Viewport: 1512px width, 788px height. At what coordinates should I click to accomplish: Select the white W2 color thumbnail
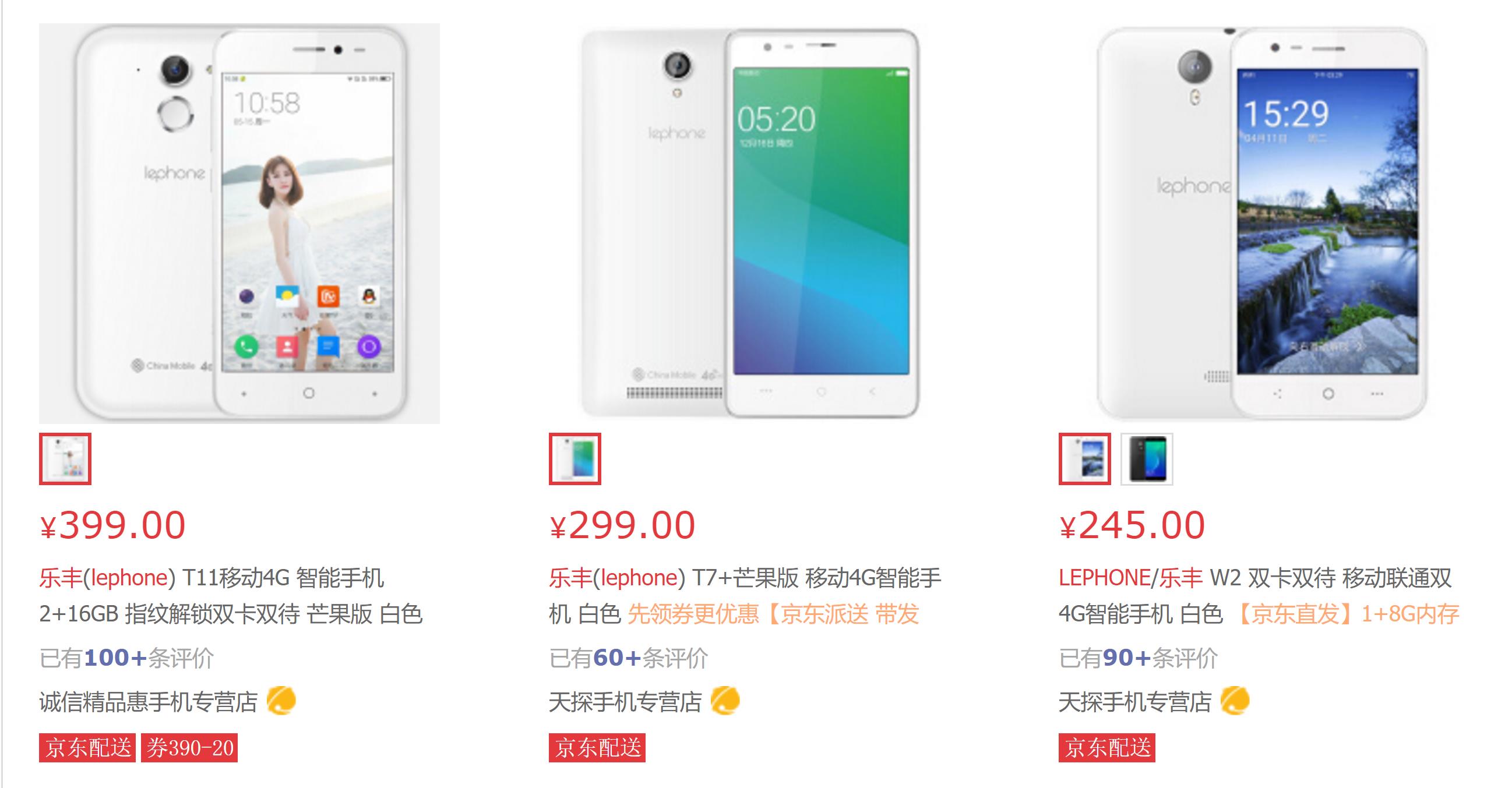[x=1085, y=459]
